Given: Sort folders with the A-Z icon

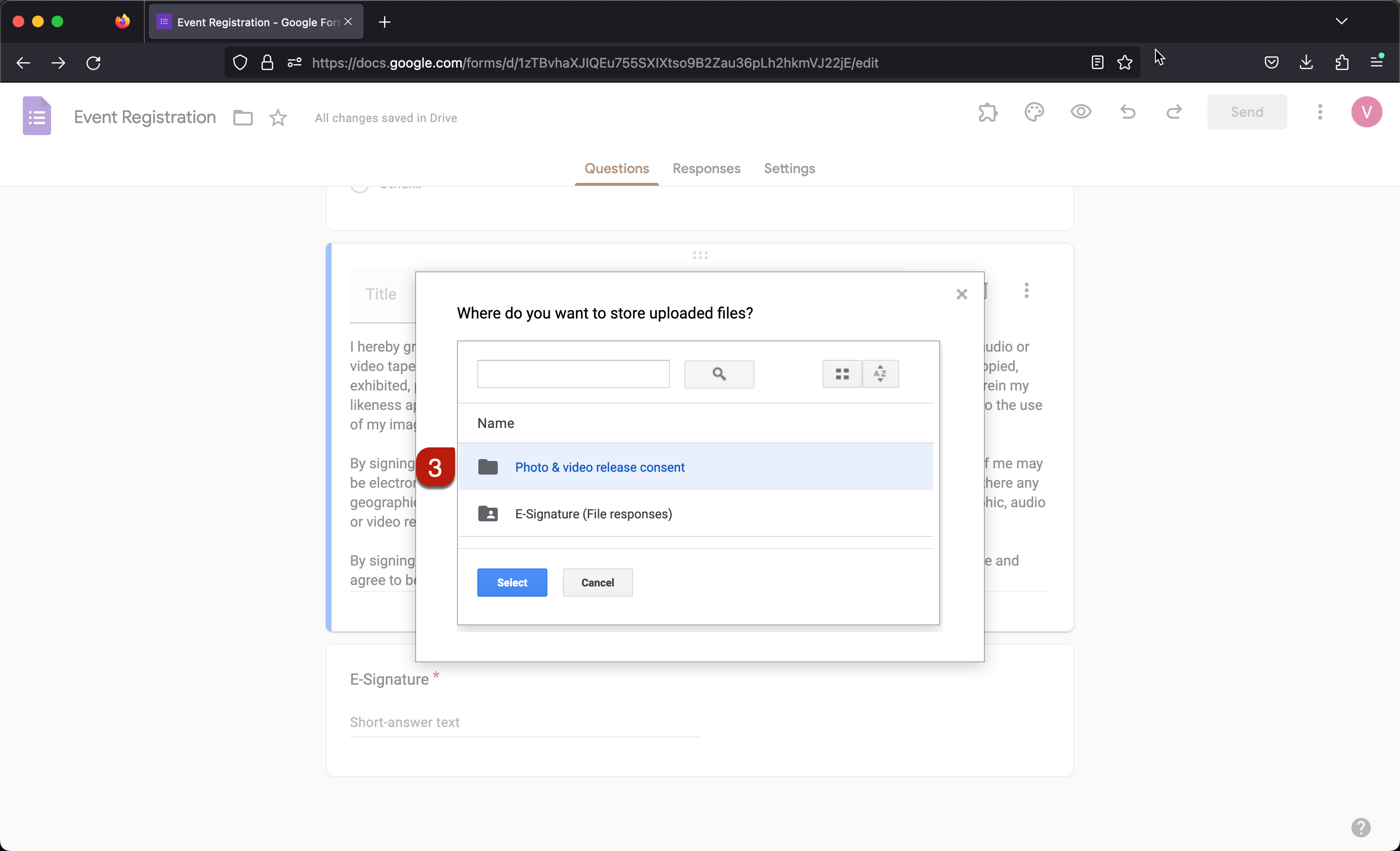Looking at the screenshot, I should (880, 374).
